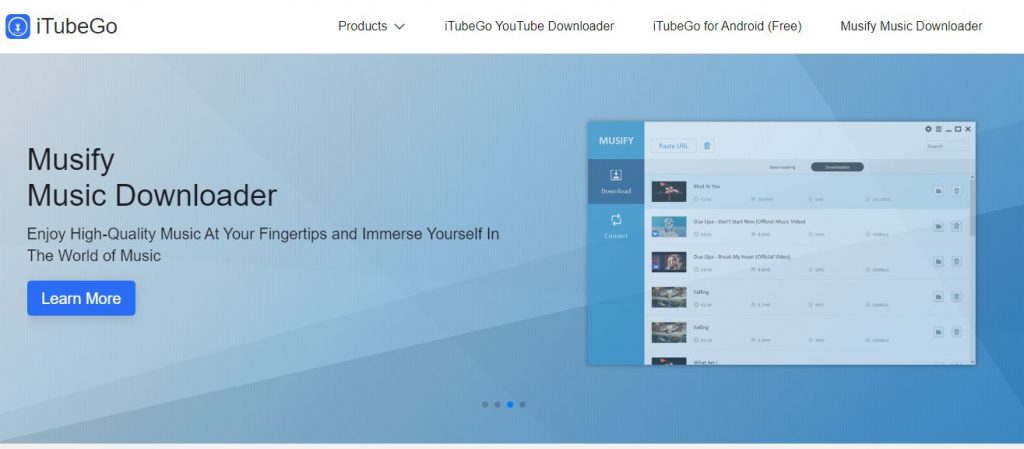Expand the Products dropdown menu
Viewport: 1024px width, 449px height.
point(371,26)
